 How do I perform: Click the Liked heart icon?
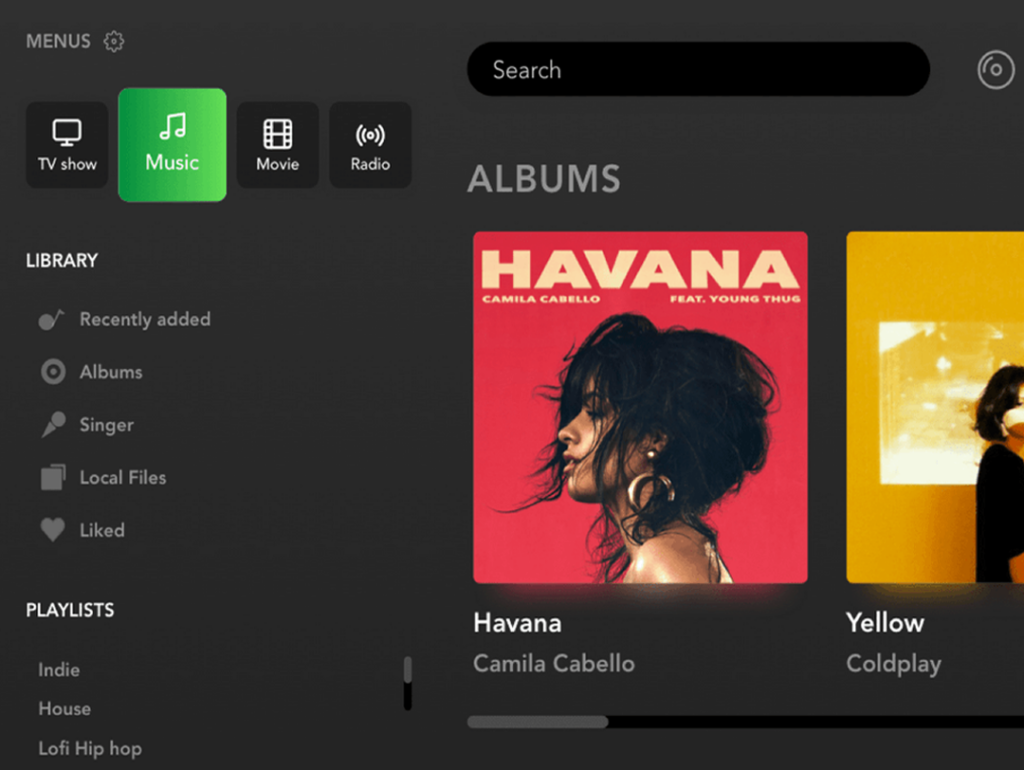point(53,530)
